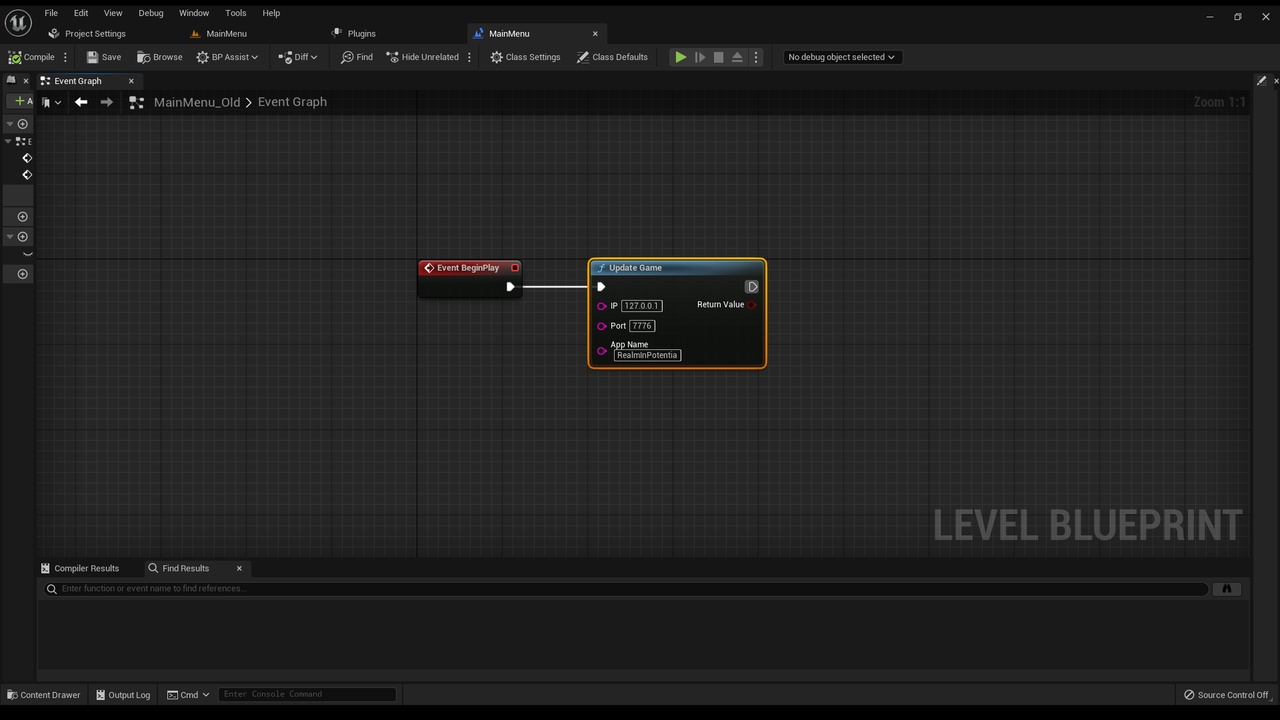The width and height of the screenshot is (1280, 720).
Task: Click the pencil icon at the graph's right edge
Action: [x=1261, y=81]
